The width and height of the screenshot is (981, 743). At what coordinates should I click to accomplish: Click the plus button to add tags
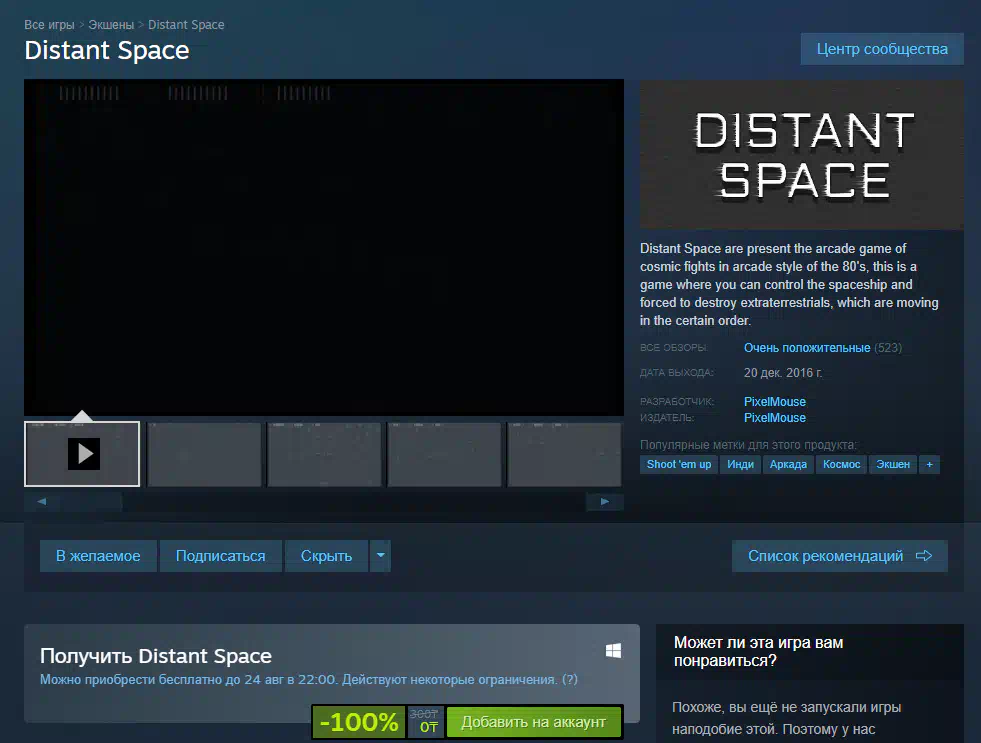coord(929,465)
